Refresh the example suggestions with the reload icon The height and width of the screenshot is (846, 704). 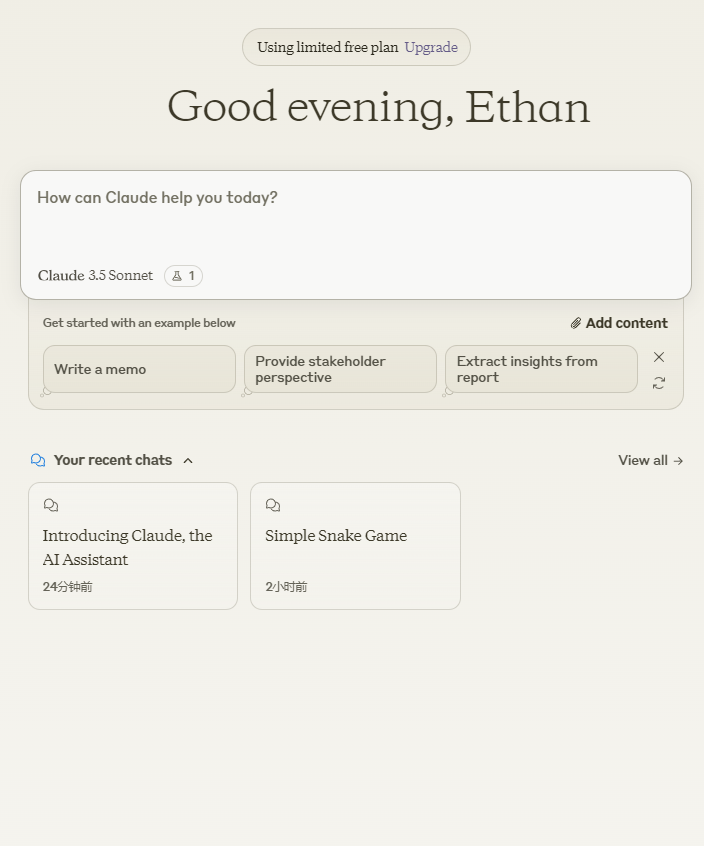coord(659,383)
